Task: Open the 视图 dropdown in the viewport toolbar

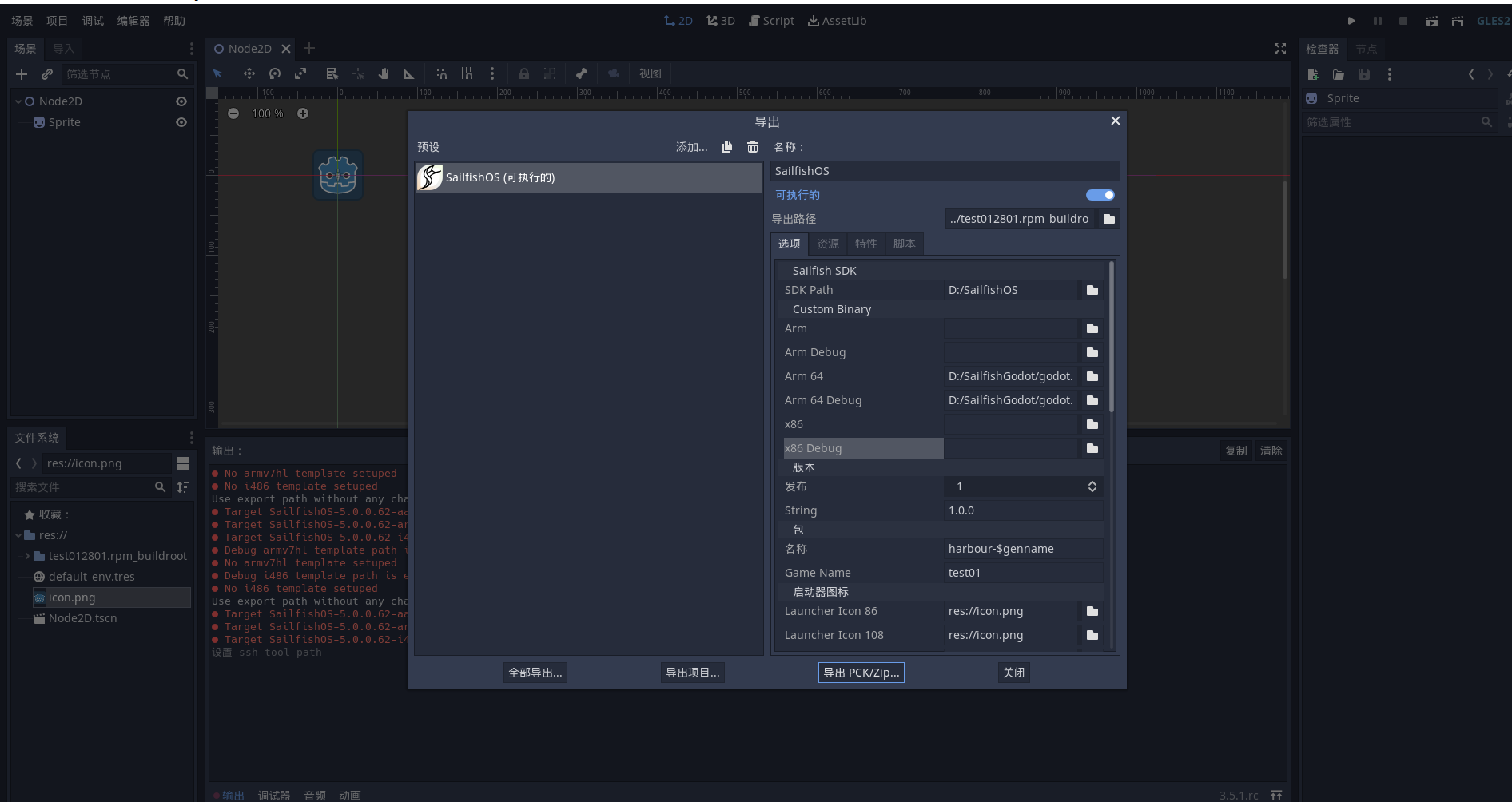Action: click(x=651, y=73)
